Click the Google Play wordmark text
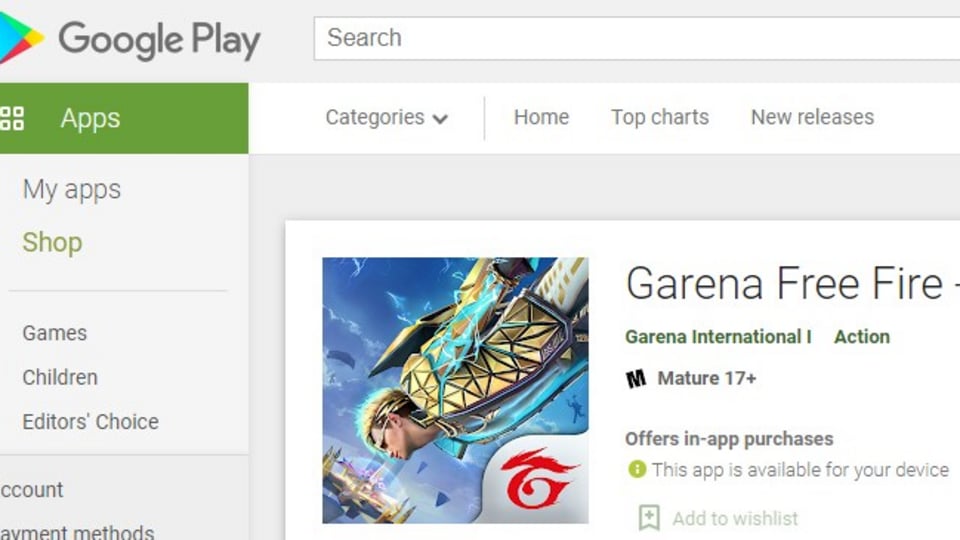 pyautogui.click(x=159, y=40)
